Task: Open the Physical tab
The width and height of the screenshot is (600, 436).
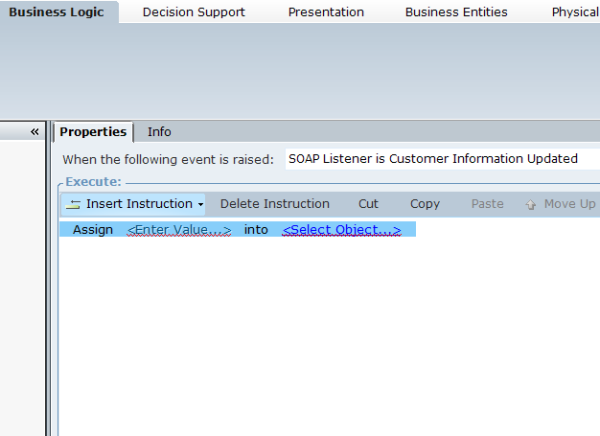Action: click(x=575, y=12)
